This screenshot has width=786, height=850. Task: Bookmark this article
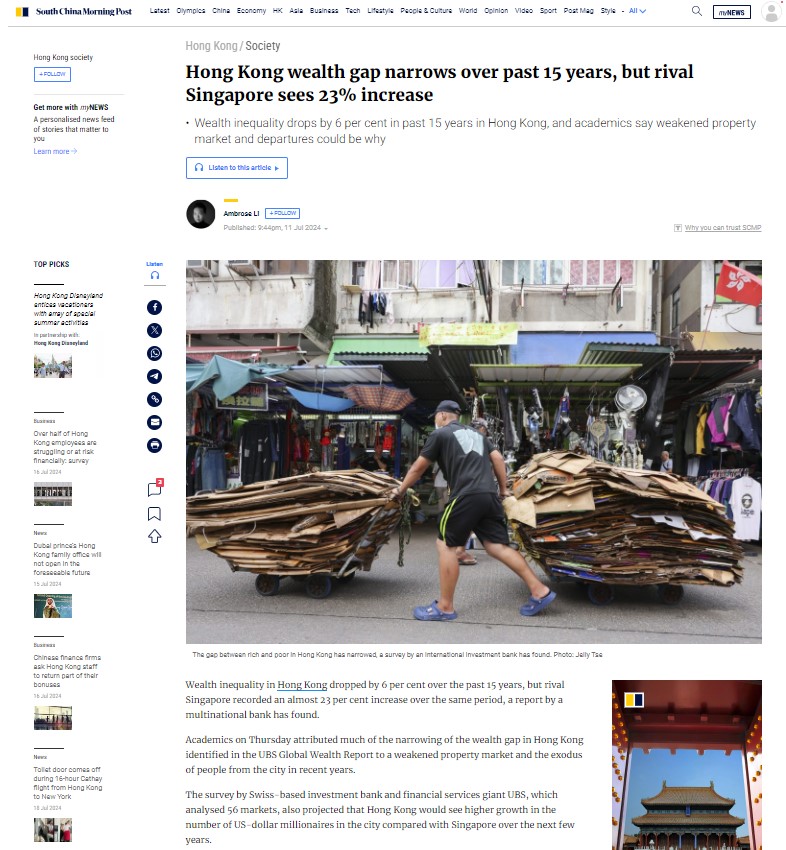click(154, 513)
